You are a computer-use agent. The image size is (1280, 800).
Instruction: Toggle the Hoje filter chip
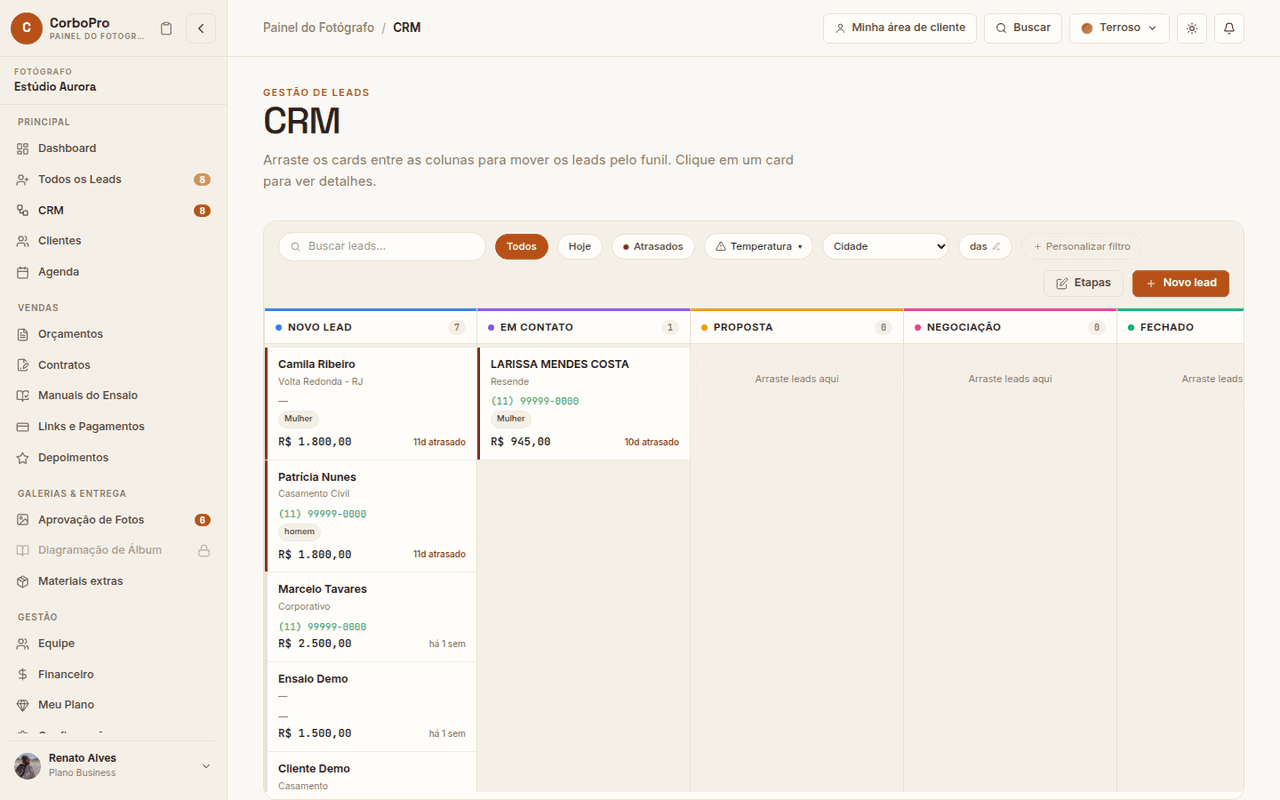click(x=580, y=246)
